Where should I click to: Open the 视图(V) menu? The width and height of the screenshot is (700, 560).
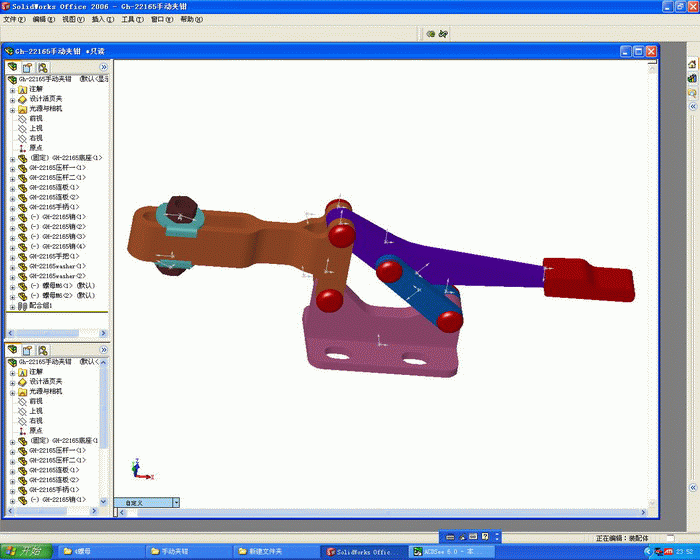(73, 19)
